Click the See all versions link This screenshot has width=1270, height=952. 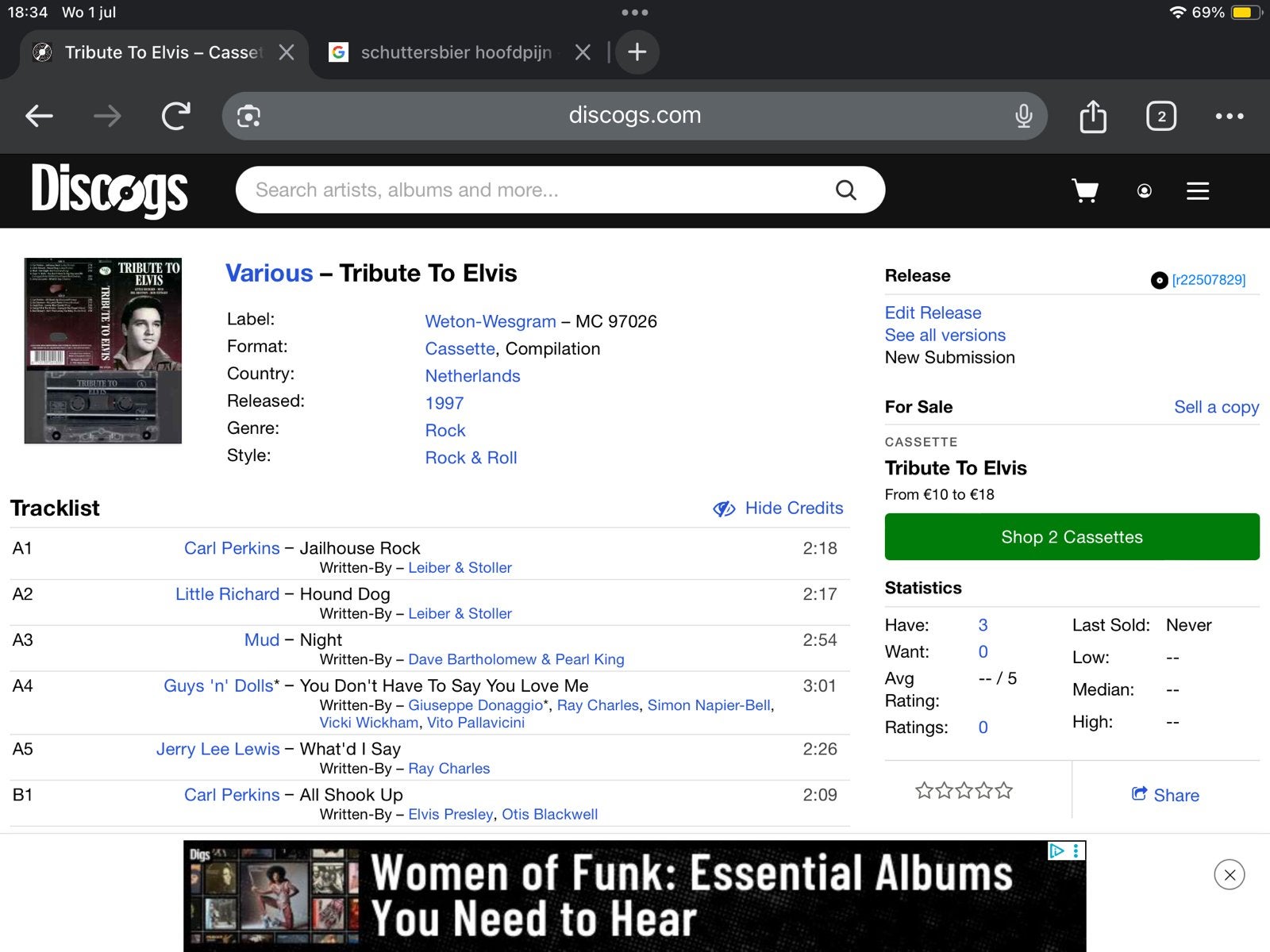[x=945, y=335]
